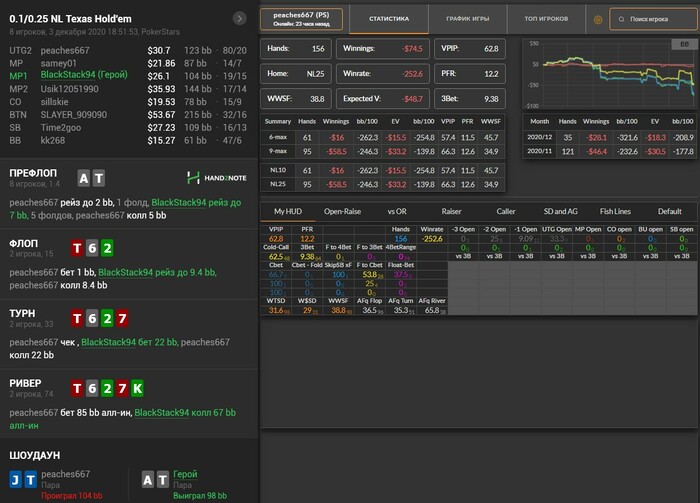Click the red Seven card on the turn row
Screen dimensions: 700x503
122,318
